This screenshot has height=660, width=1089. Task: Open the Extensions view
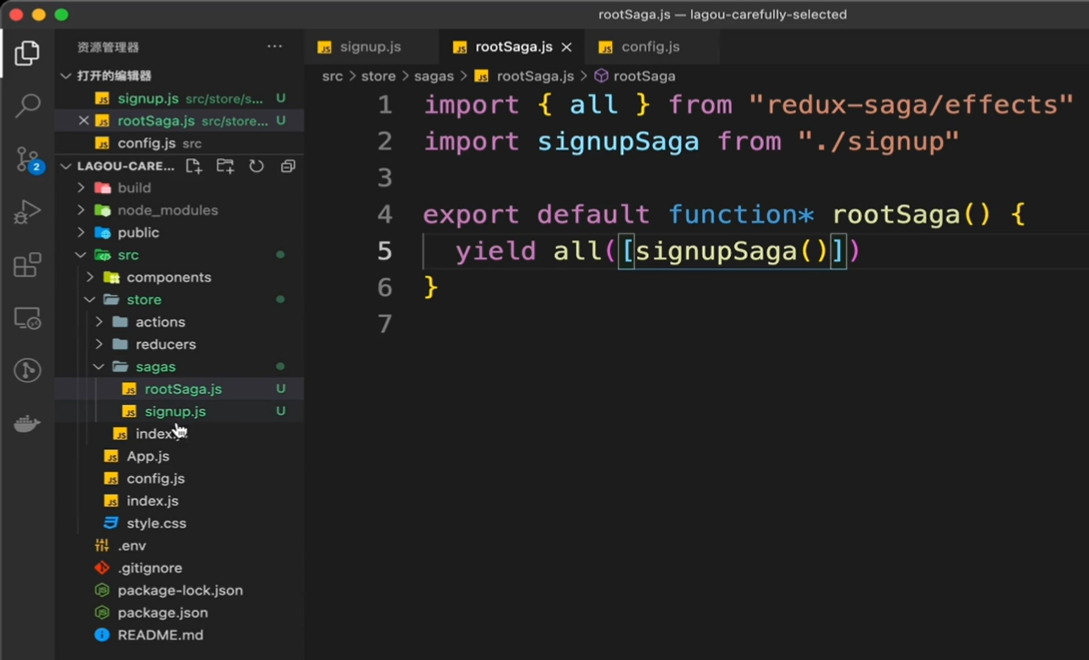tap(27, 265)
